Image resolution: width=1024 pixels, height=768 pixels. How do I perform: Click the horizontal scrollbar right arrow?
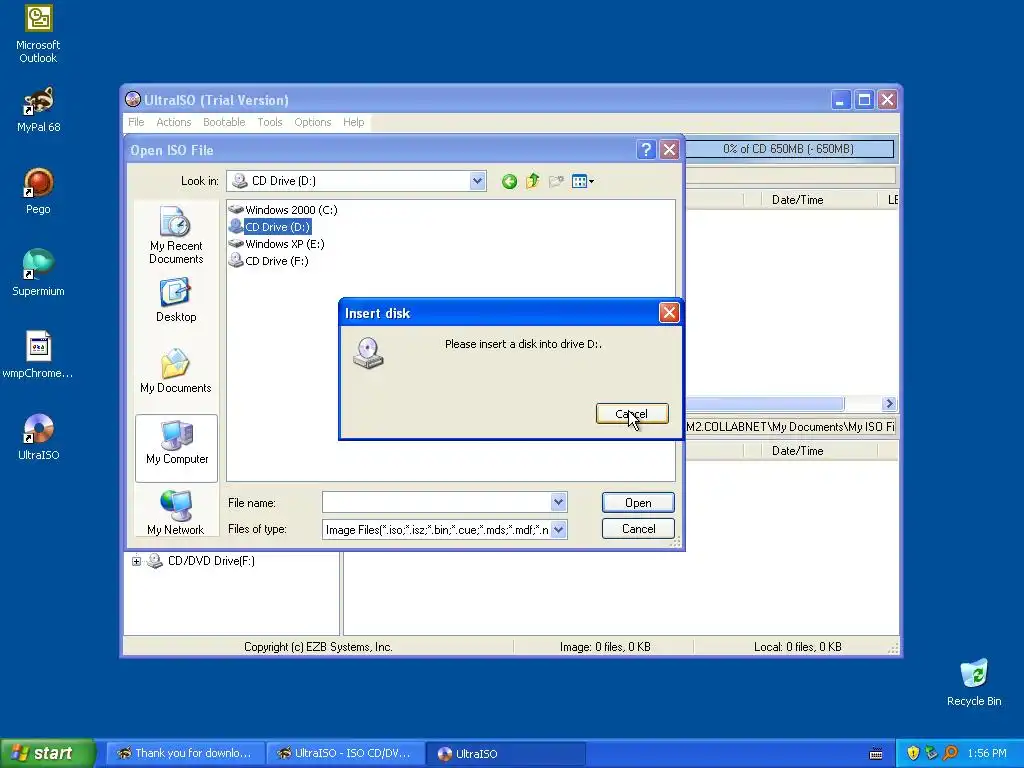pyautogui.click(x=889, y=404)
